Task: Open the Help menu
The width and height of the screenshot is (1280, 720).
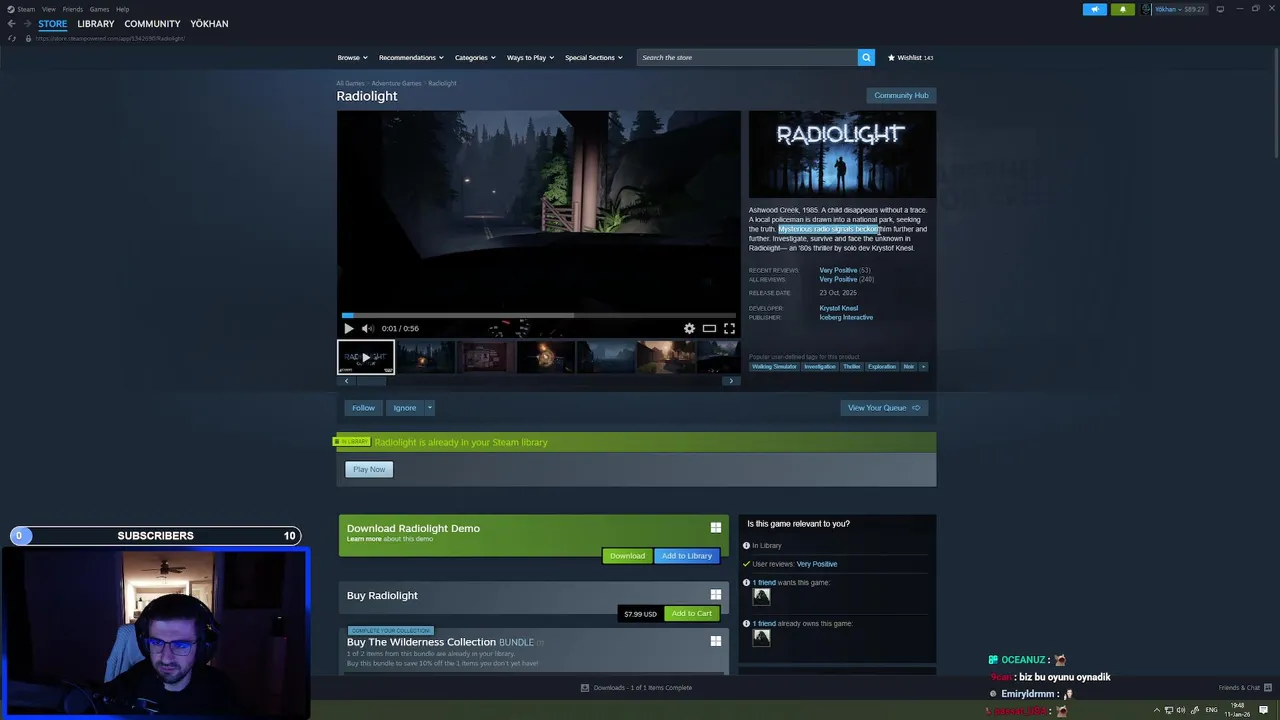Action: click(122, 9)
